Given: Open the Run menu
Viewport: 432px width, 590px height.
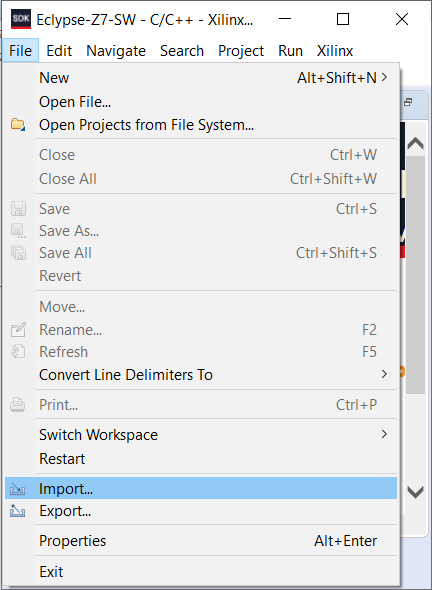Looking at the screenshot, I should pyautogui.click(x=290, y=50).
